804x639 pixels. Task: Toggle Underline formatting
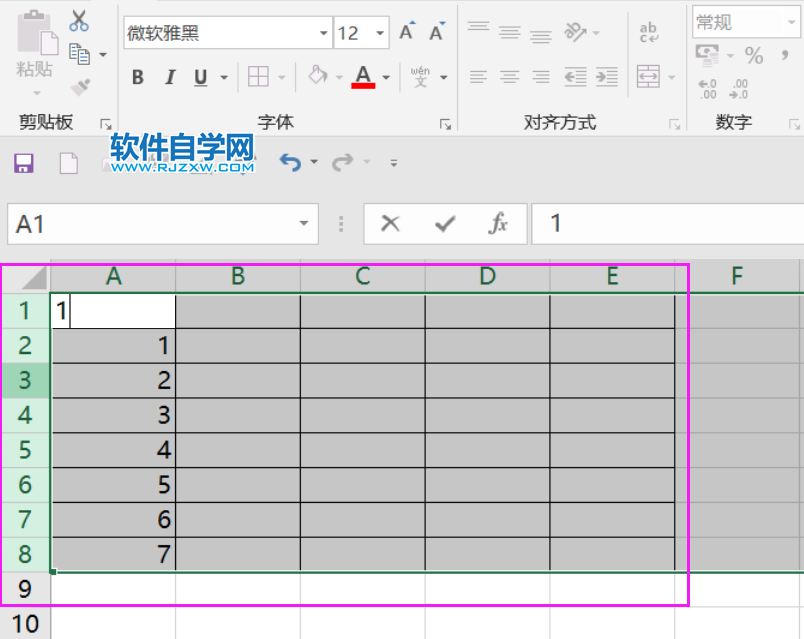pos(198,76)
